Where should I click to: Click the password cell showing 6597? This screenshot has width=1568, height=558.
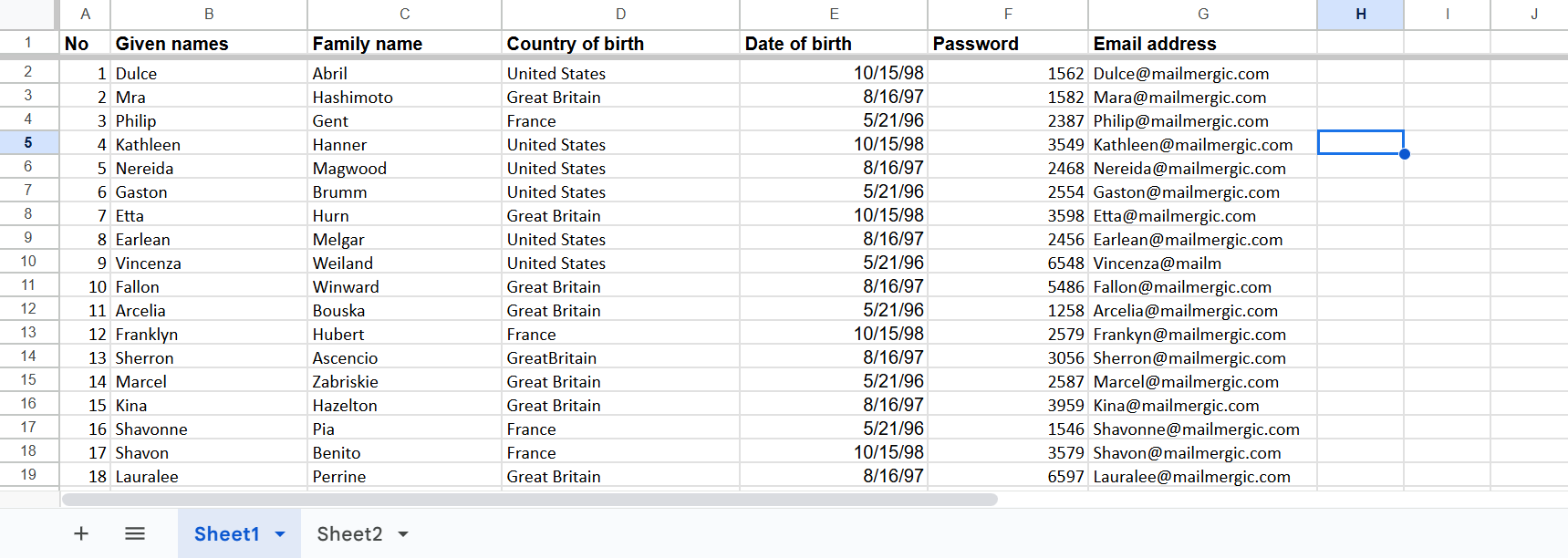pos(1008,477)
